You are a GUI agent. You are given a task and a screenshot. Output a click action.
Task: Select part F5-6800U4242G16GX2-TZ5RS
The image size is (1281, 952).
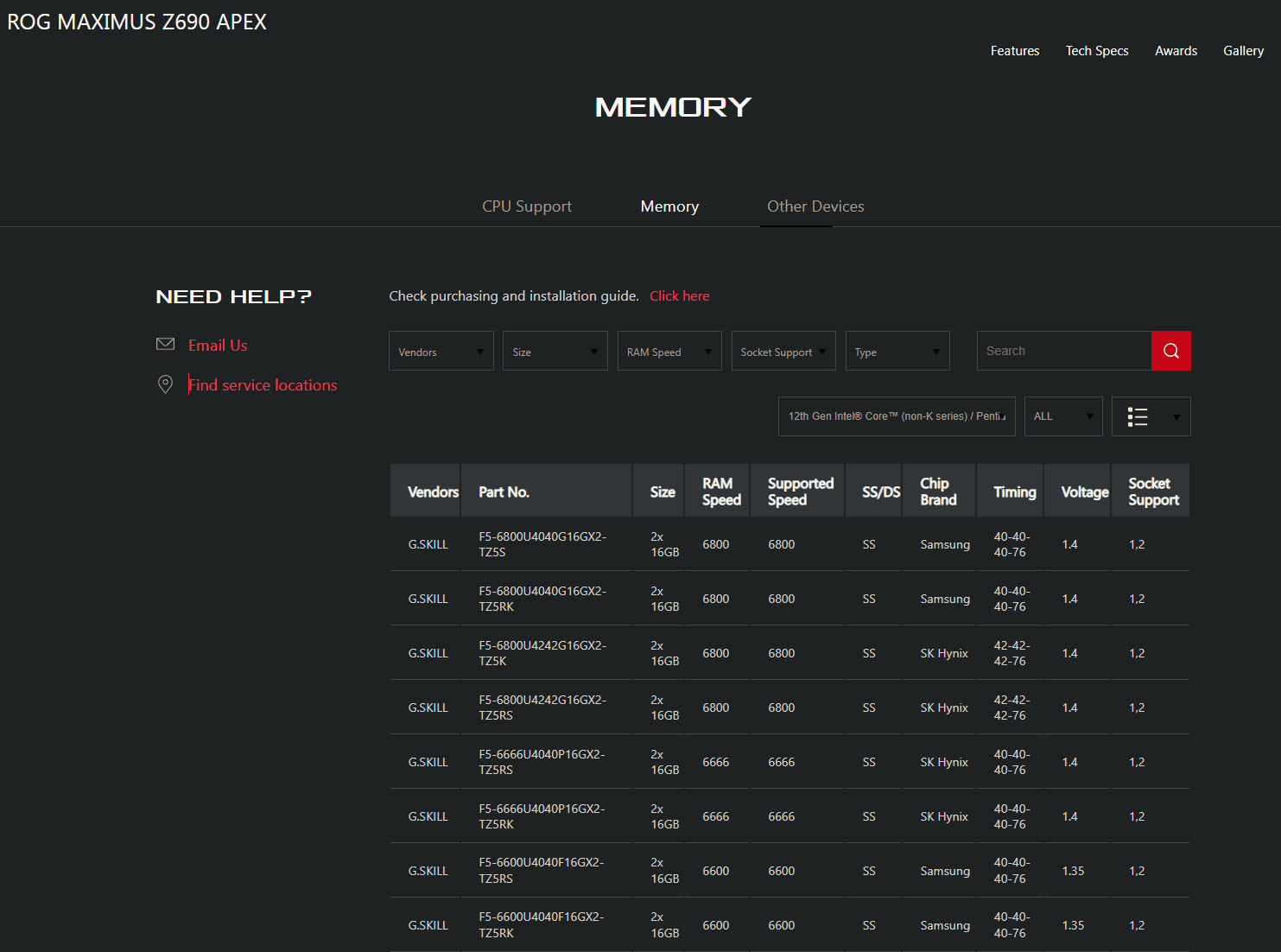point(542,708)
